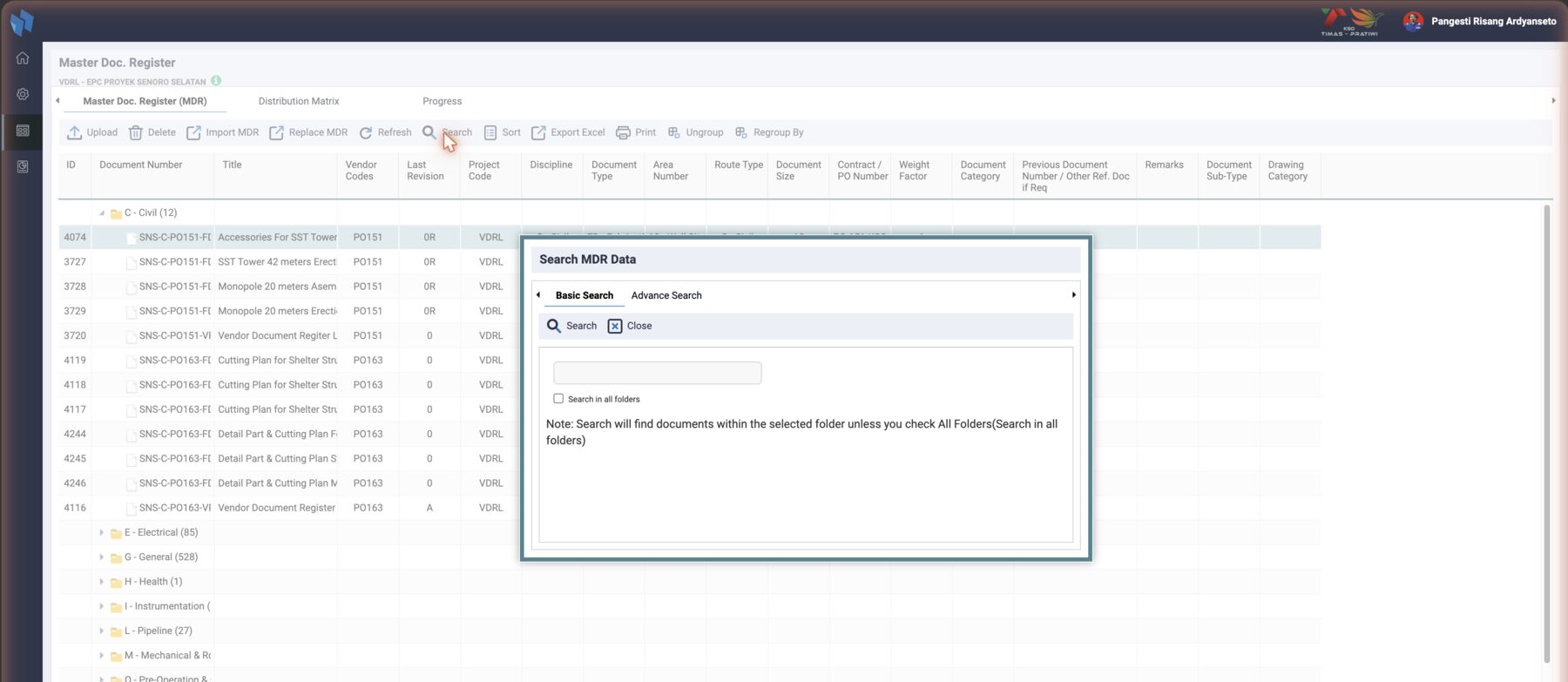Click the search text field in dialog

(x=658, y=373)
